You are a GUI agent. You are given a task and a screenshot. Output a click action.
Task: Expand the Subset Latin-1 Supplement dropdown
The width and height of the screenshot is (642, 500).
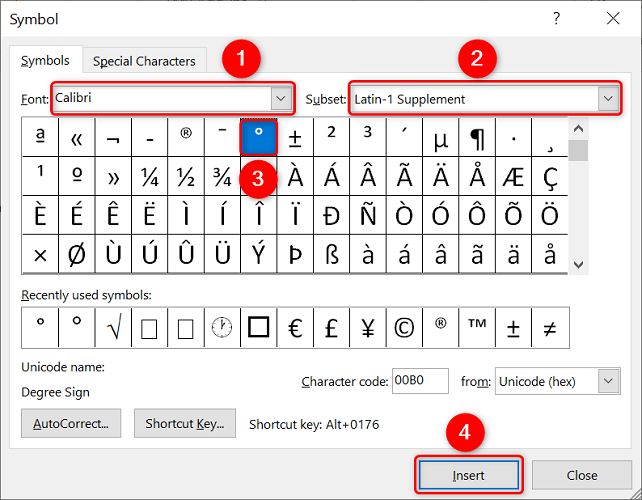pos(607,99)
